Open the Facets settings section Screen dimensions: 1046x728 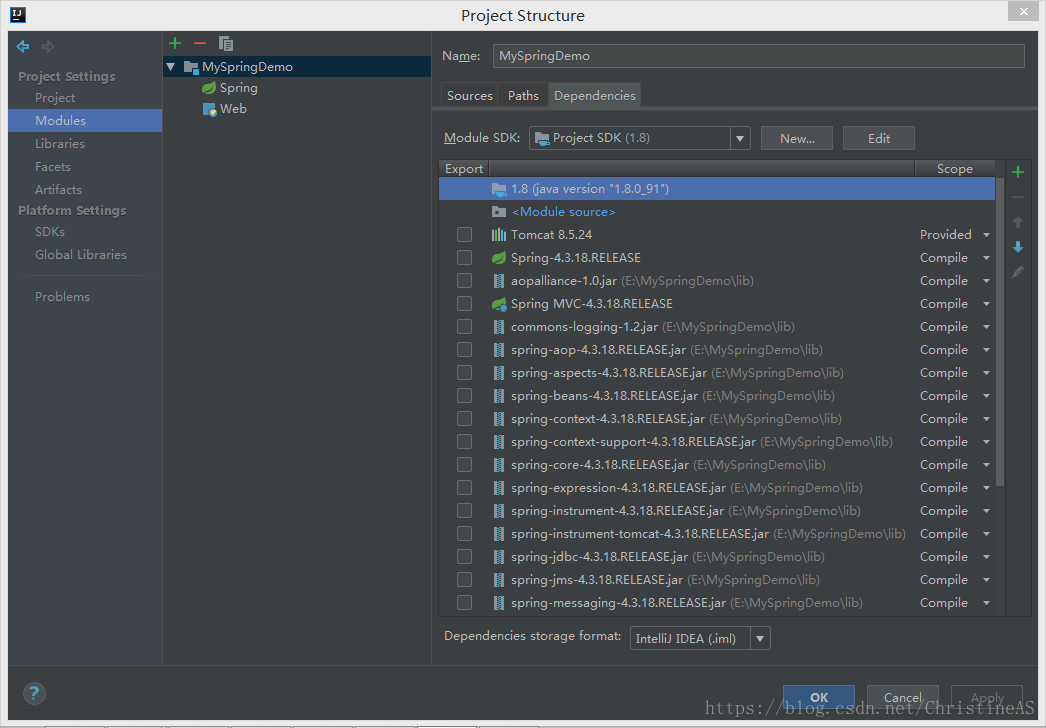[x=53, y=167]
